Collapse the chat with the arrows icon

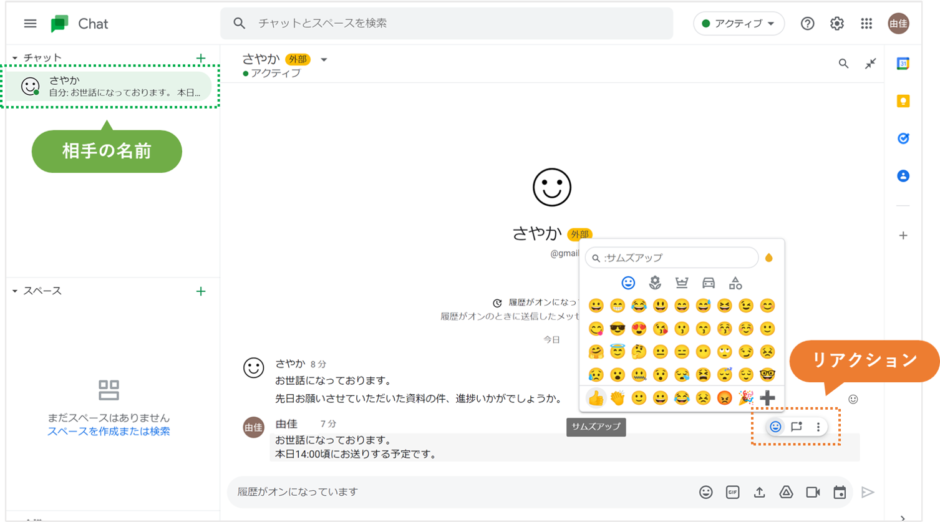[x=870, y=63]
